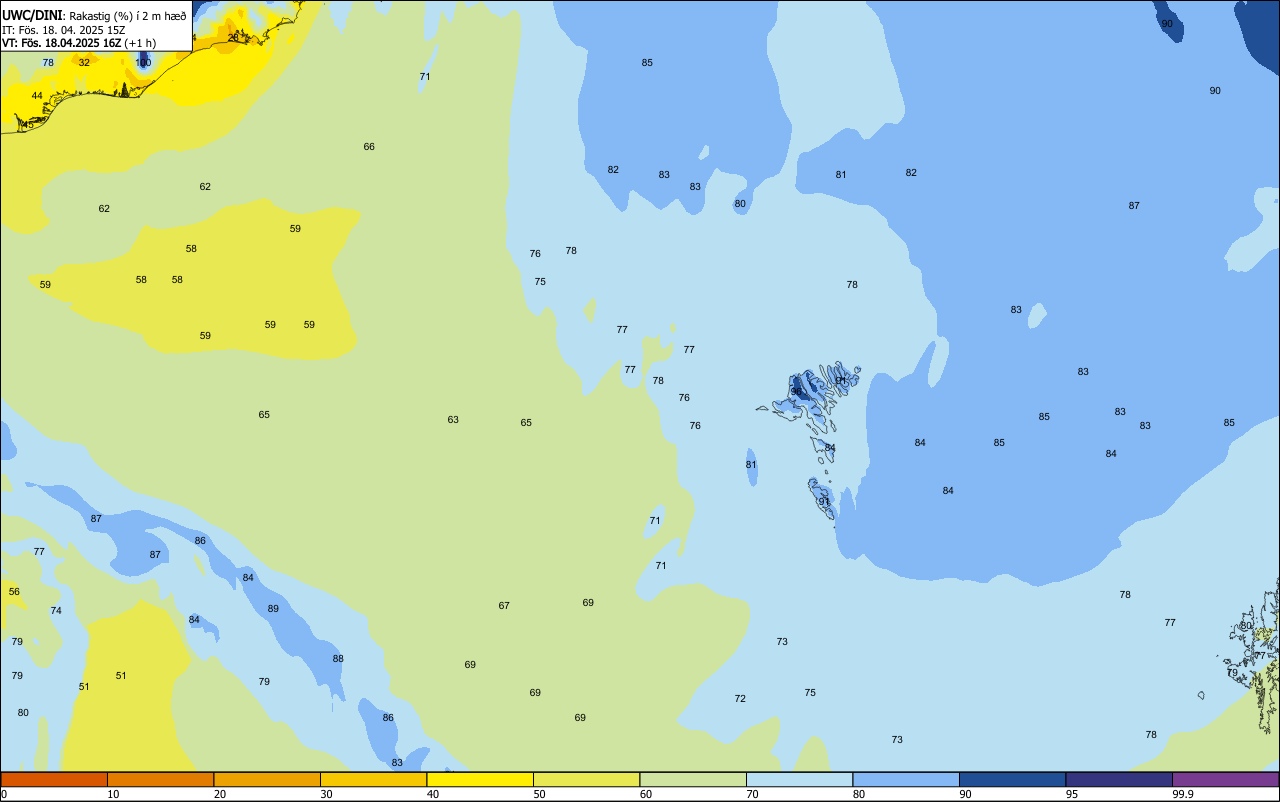Click the humidity value '88' on the map
1280x802 pixels.
338,659
